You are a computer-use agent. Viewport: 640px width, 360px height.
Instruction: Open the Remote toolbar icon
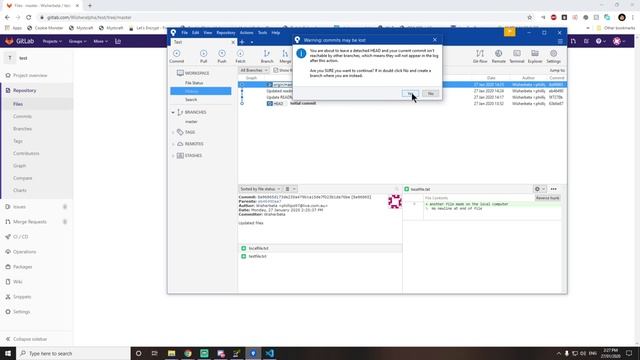coord(498,56)
